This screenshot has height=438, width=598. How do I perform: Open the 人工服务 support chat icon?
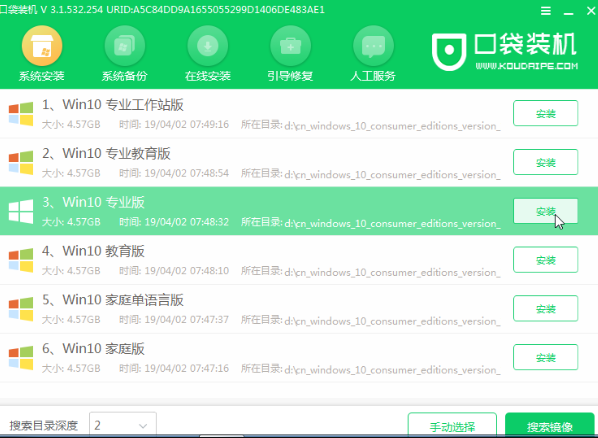click(x=373, y=46)
